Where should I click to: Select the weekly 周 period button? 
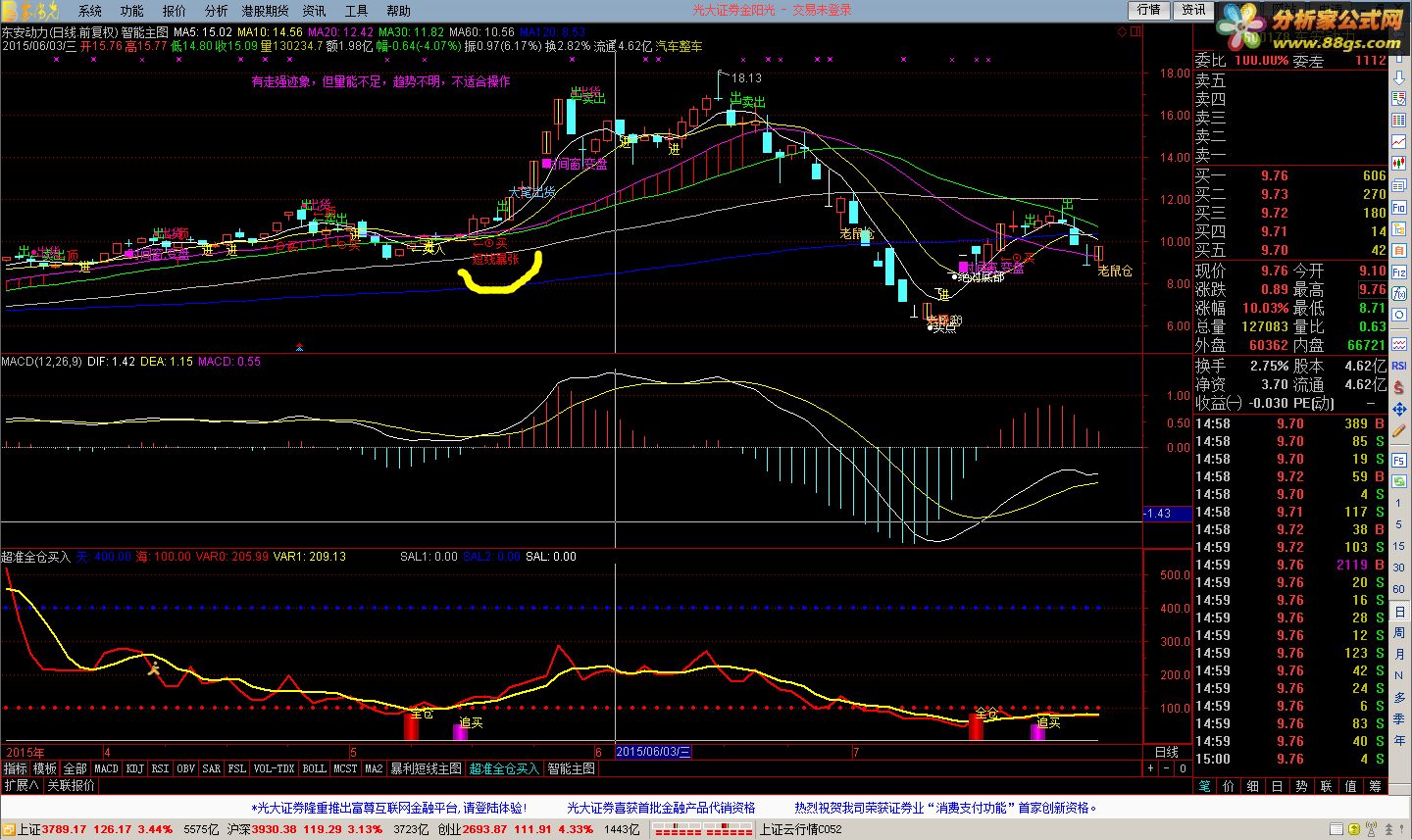[x=1399, y=632]
